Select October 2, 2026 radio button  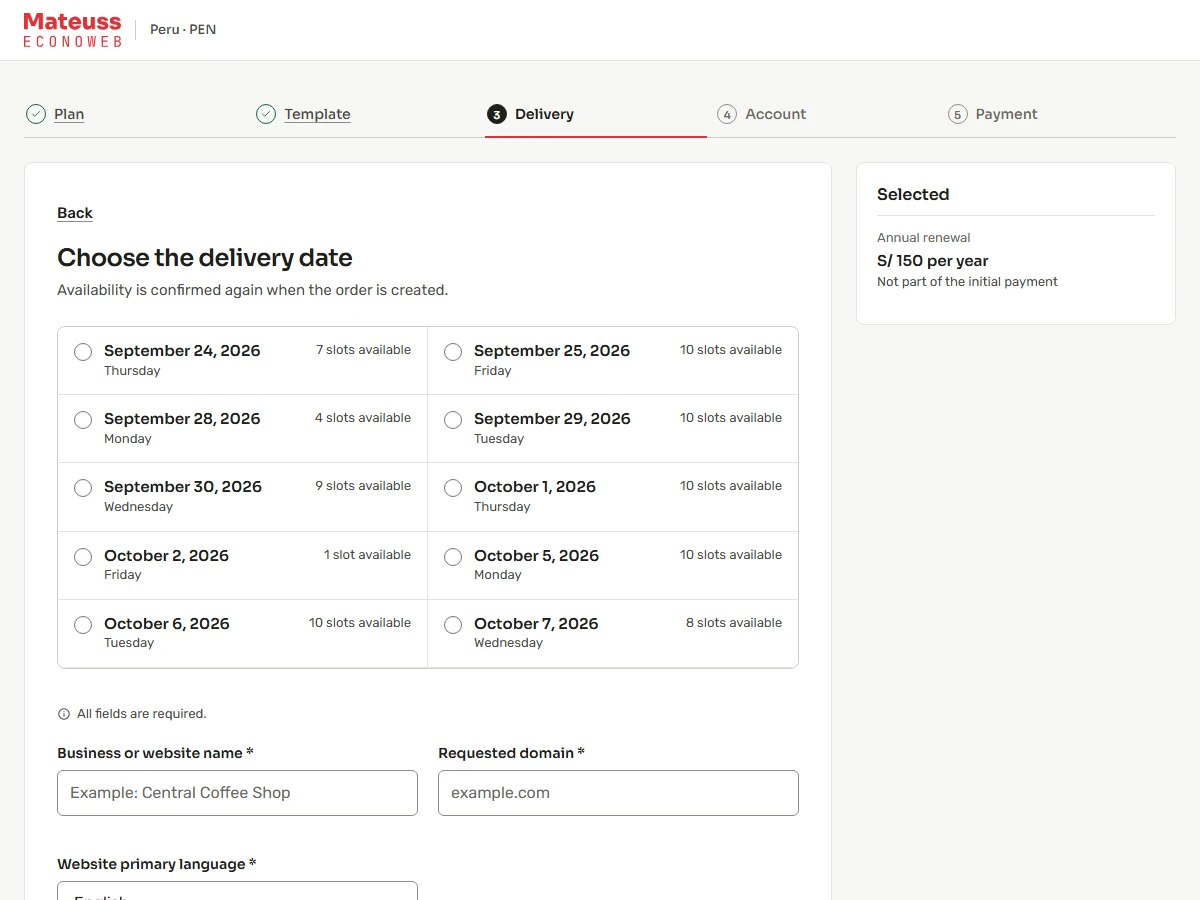pyautogui.click(x=83, y=557)
